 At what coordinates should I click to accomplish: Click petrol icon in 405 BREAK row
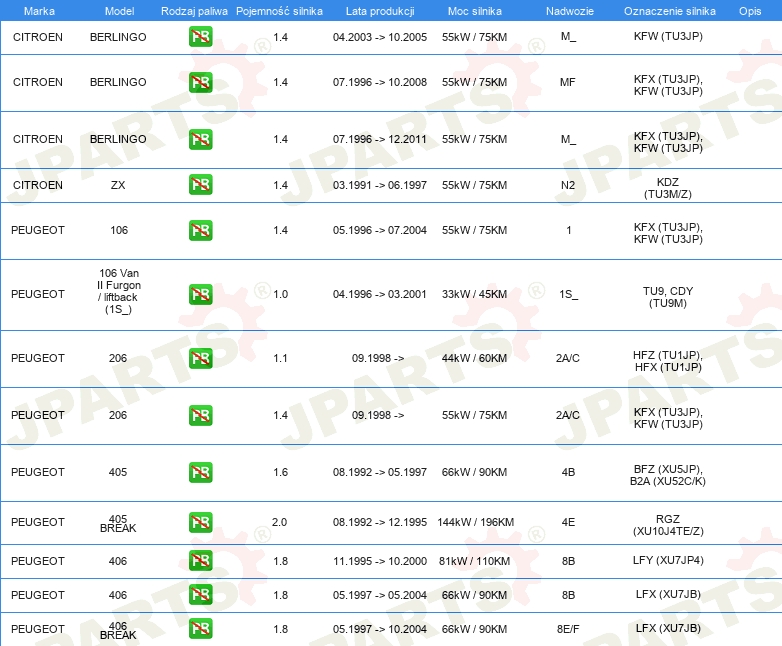point(200,522)
